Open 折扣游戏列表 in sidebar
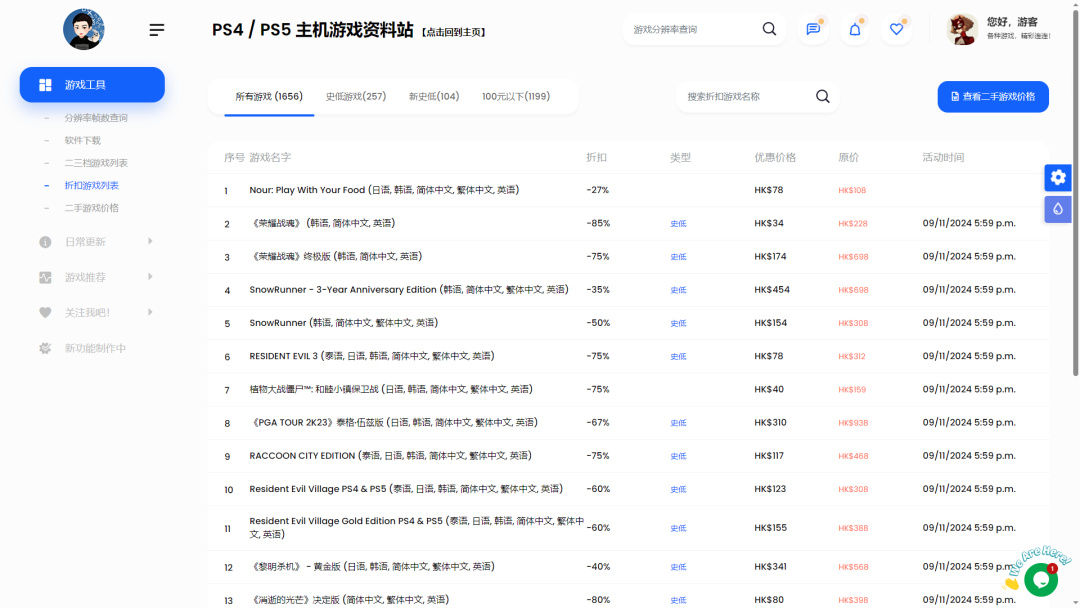The width and height of the screenshot is (1080, 608). [x=92, y=185]
